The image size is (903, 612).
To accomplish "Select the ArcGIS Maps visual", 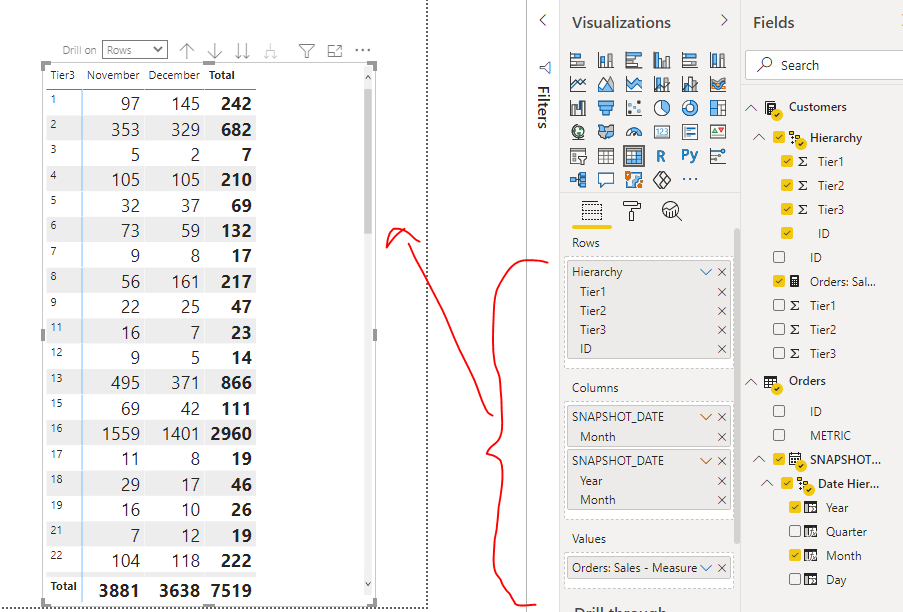I will (x=633, y=180).
